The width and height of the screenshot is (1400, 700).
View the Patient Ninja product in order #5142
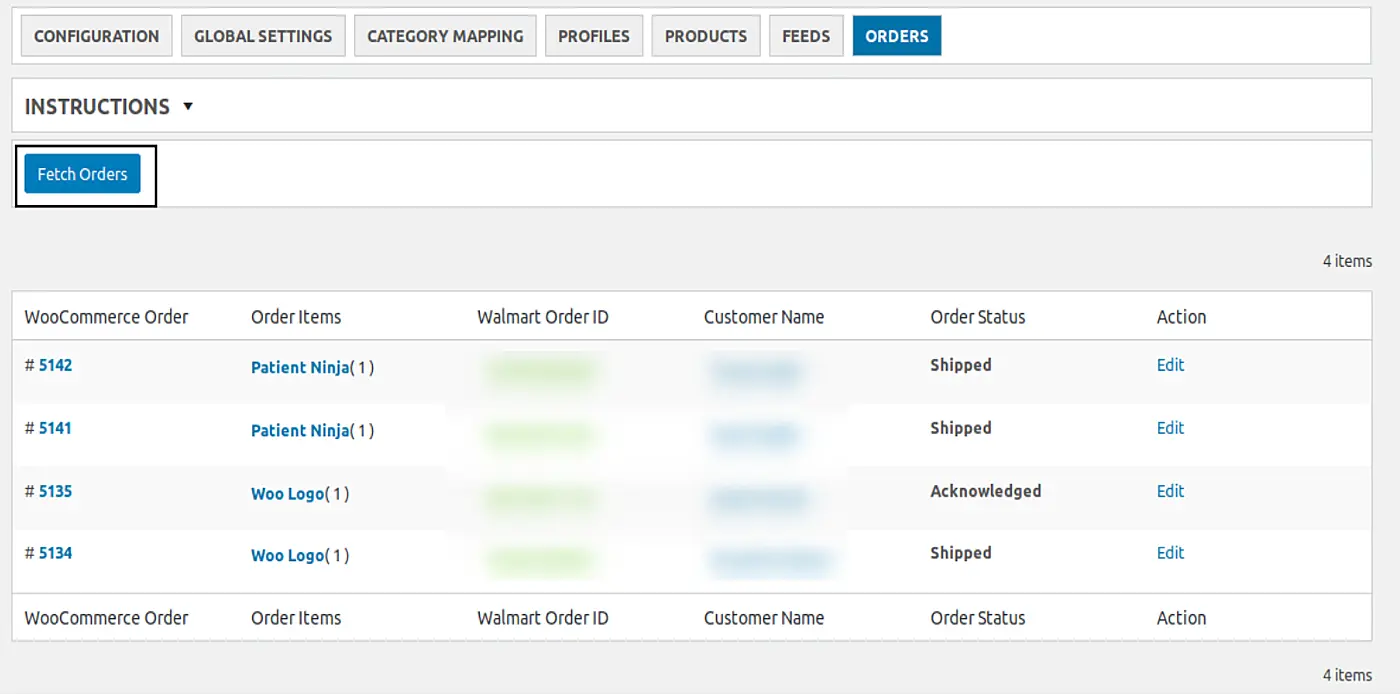(300, 367)
